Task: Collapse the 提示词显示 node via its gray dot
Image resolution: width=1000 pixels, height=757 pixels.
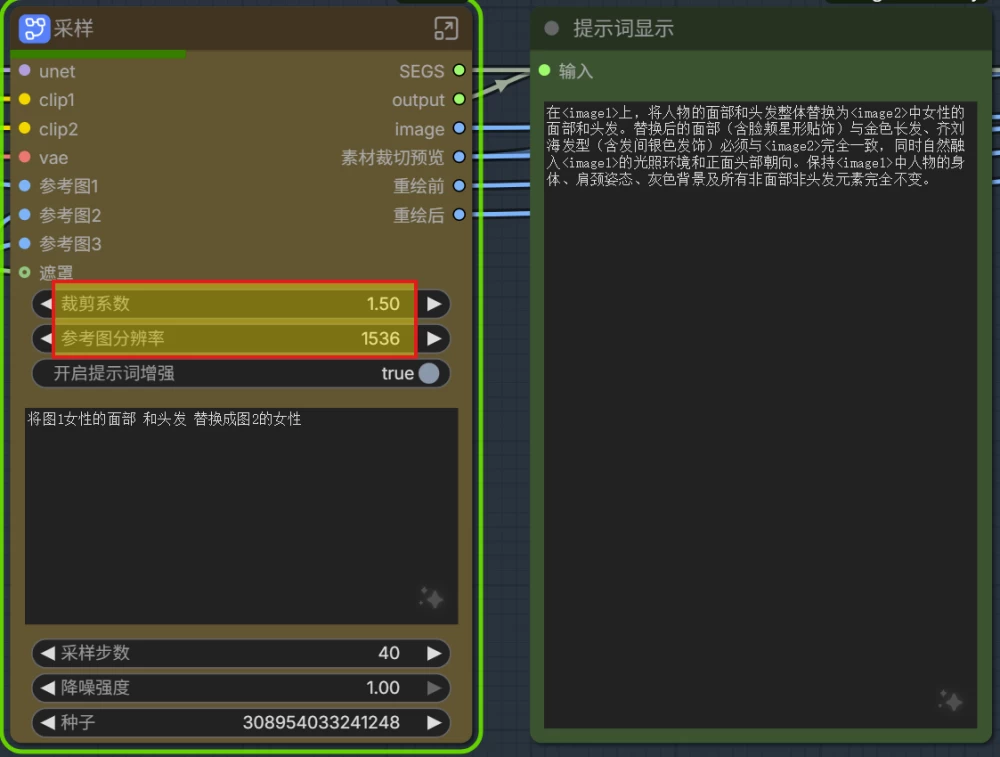Action: pos(552,28)
